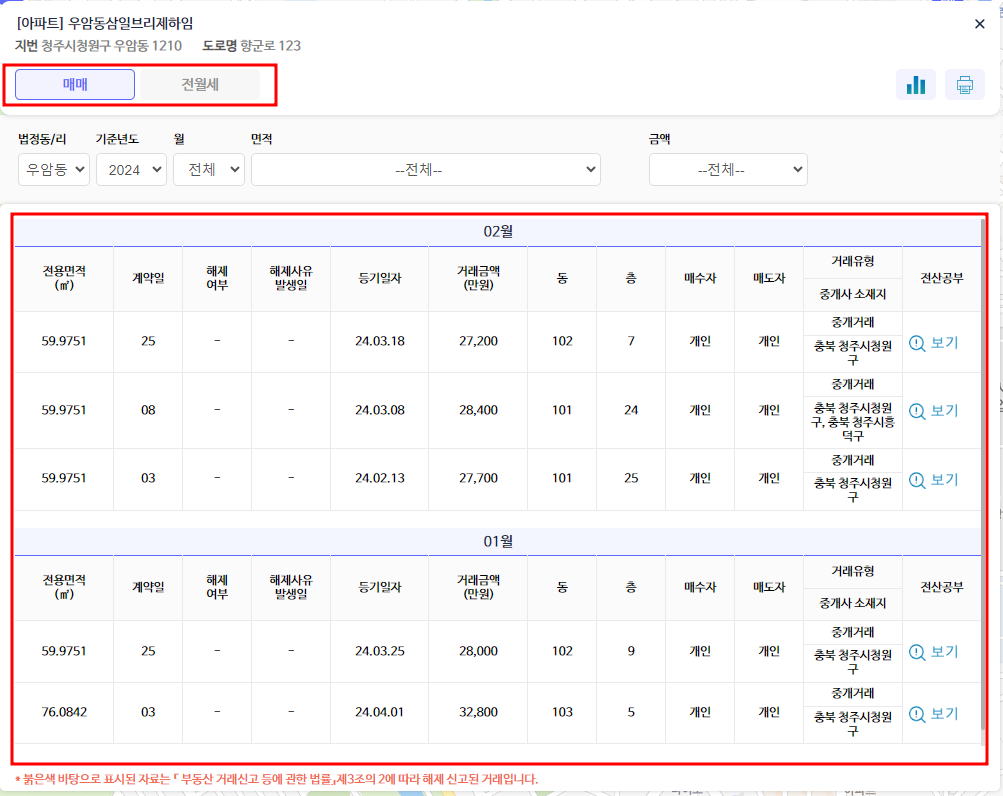Image resolution: width=1003 pixels, height=796 pixels.
Task: Click info icon on the 28,400 transaction row
Action: [919, 410]
